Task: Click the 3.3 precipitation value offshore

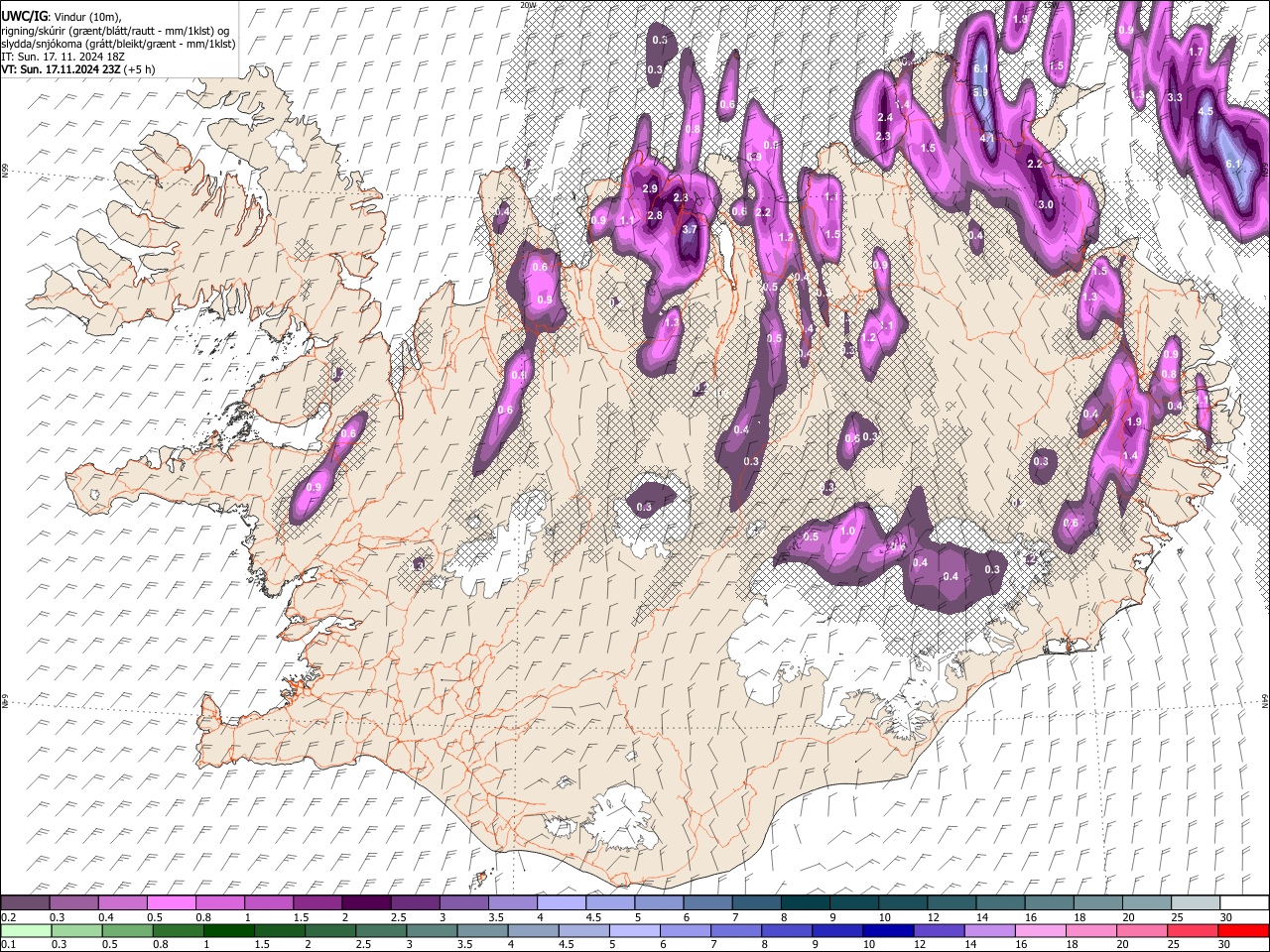Action: pos(1175,97)
